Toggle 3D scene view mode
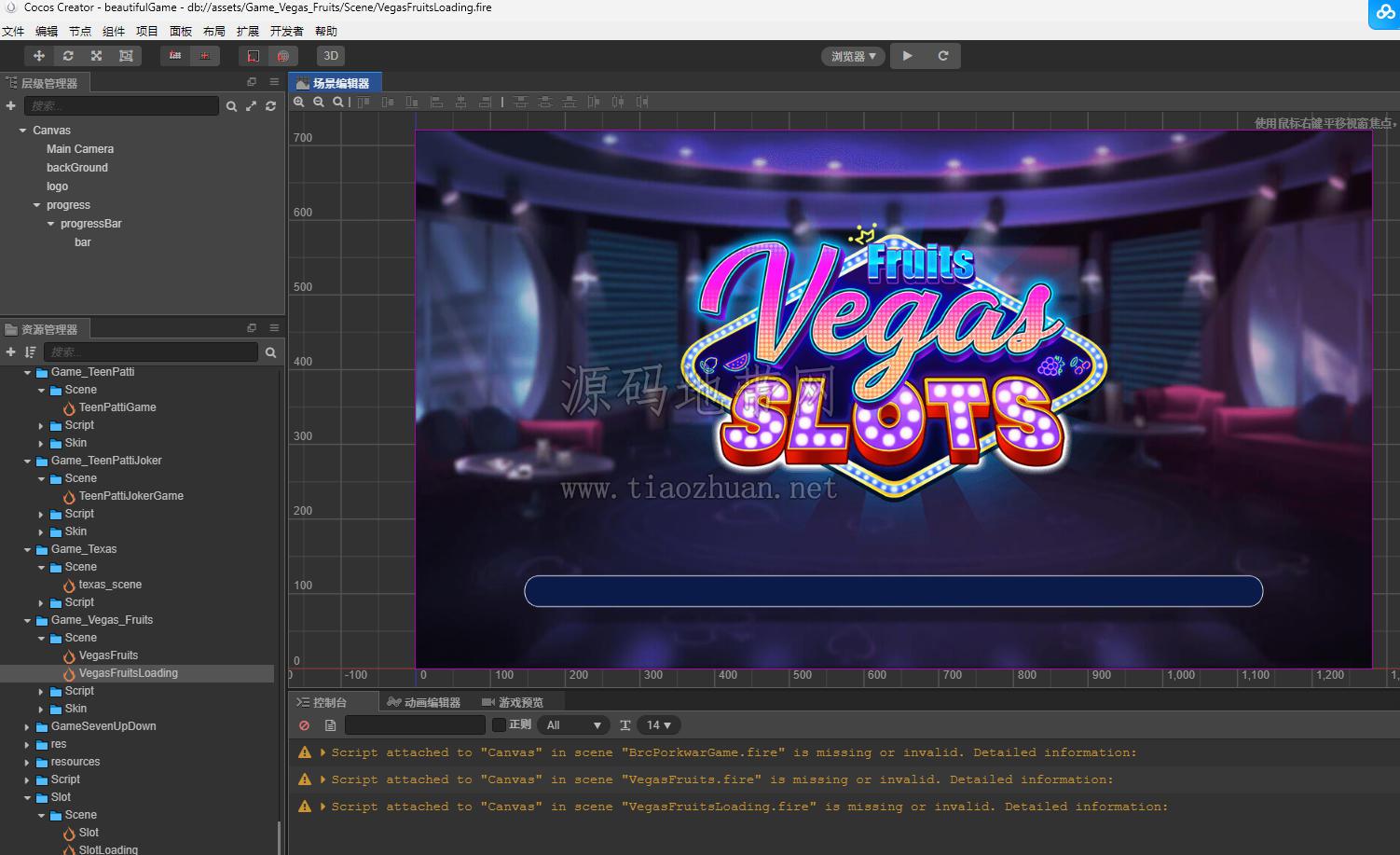 (x=331, y=56)
